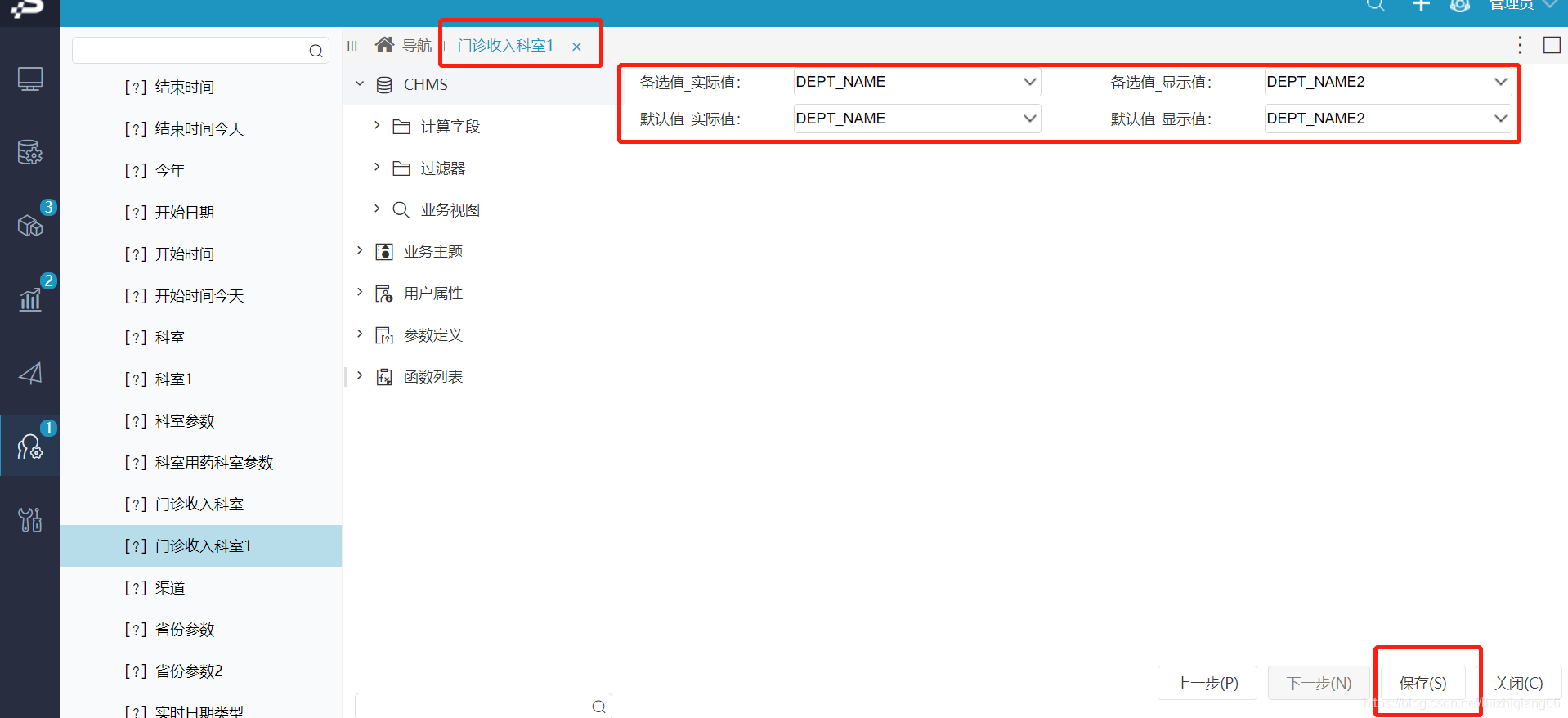
Task: Click the search field below resource tree
Action: (x=483, y=707)
